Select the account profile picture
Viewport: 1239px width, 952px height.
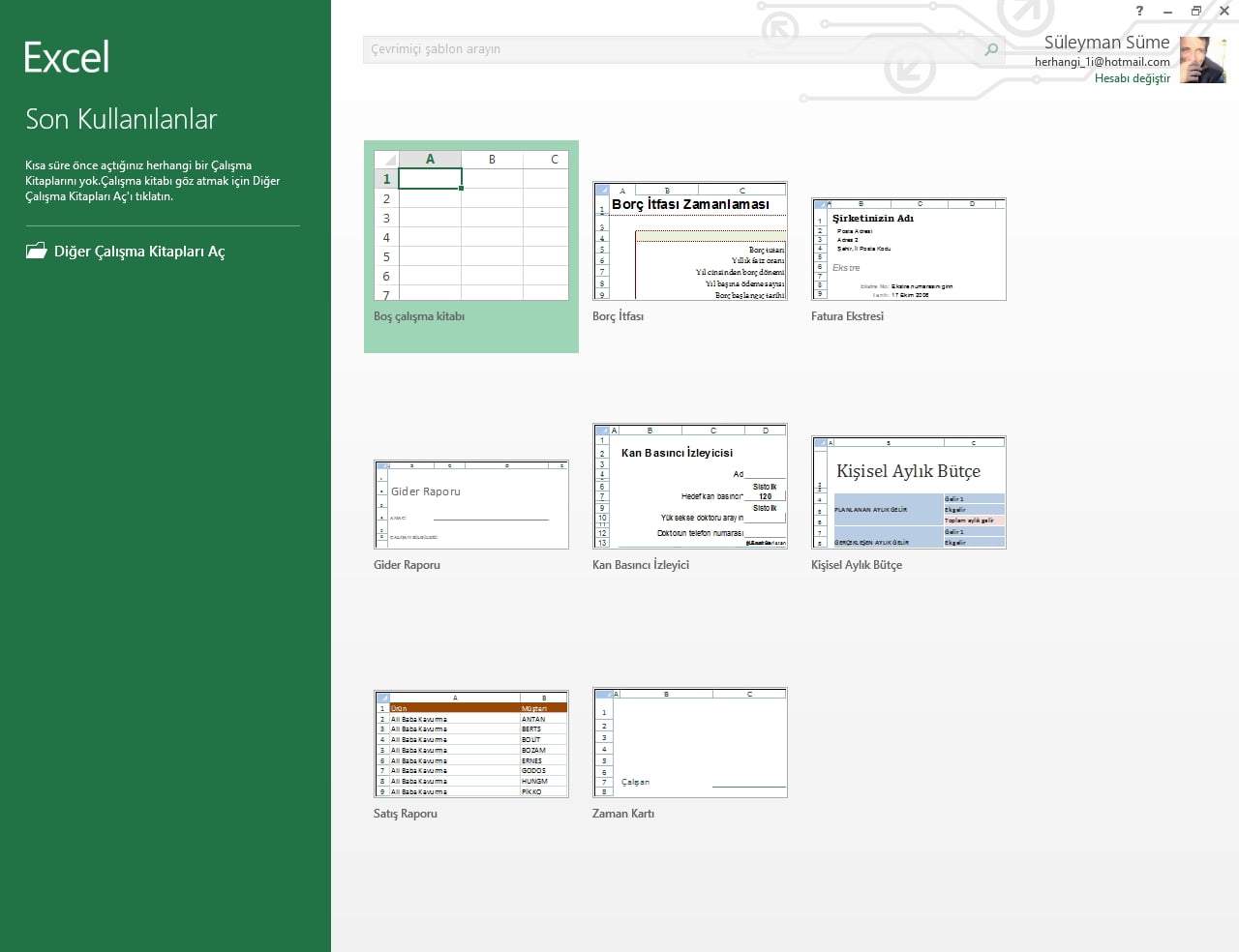click(x=1202, y=59)
